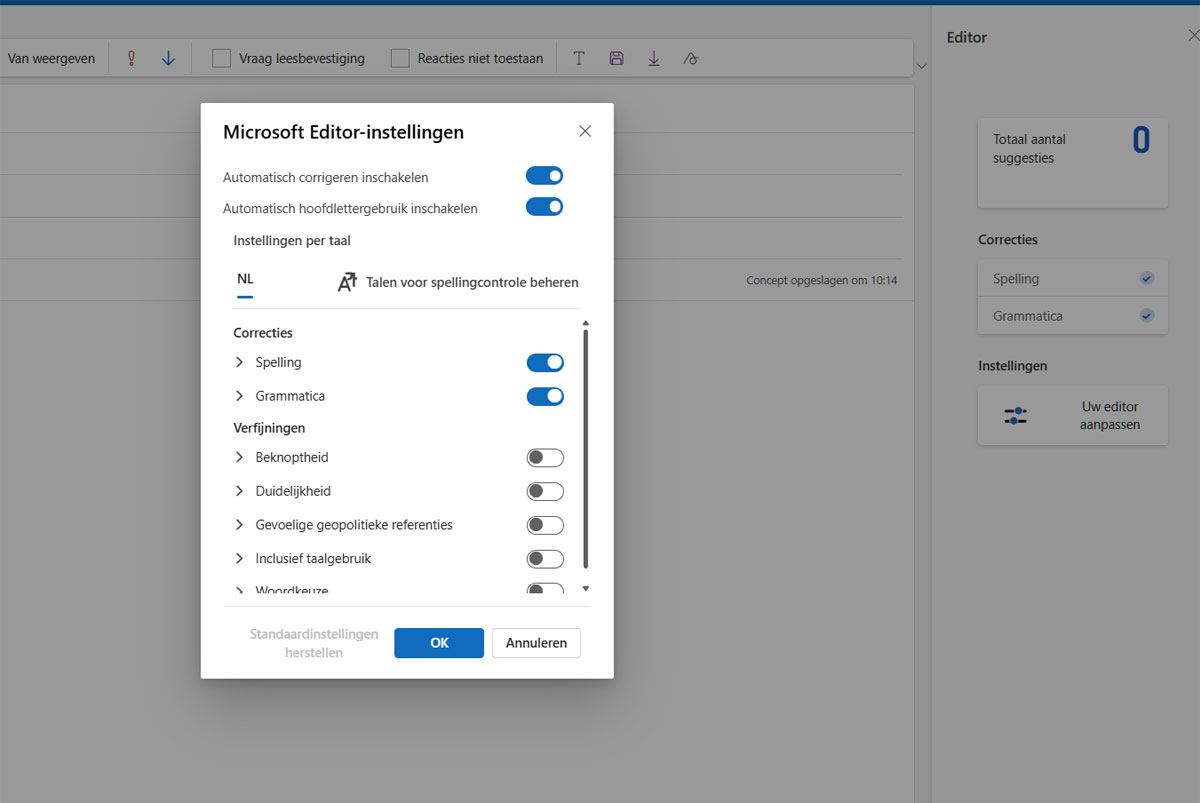The width and height of the screenshot is (1200, 803).
Task: Click the Annuleren button
Action: (536, 643)
